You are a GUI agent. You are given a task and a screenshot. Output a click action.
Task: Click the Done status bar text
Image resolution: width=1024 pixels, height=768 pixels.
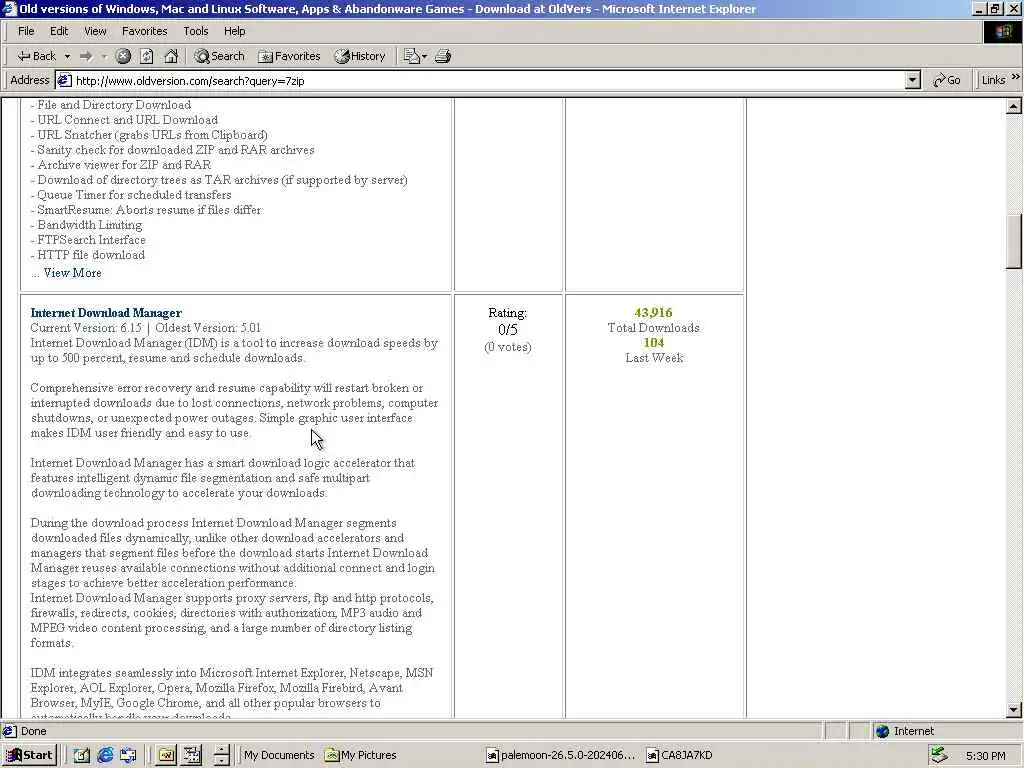click(x=33, y=731)
